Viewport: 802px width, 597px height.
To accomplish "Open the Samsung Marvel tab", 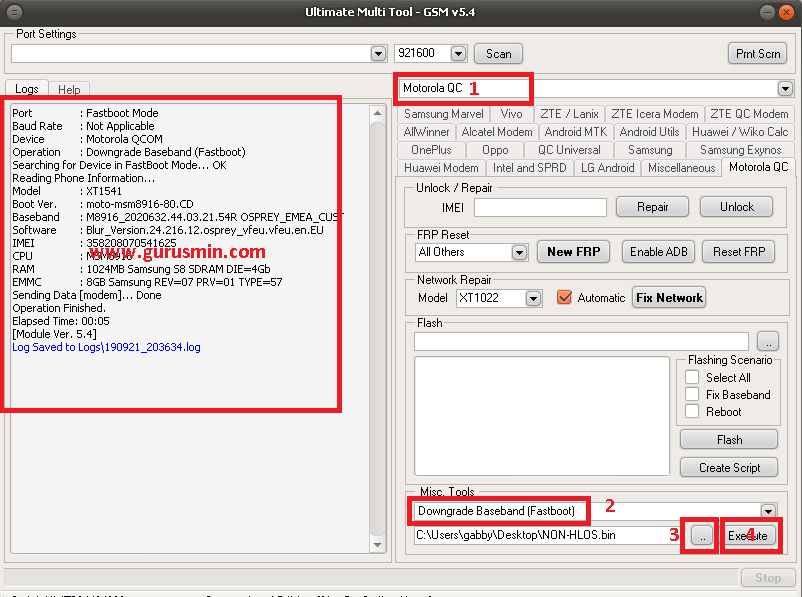I will click(x=443, y=114).
